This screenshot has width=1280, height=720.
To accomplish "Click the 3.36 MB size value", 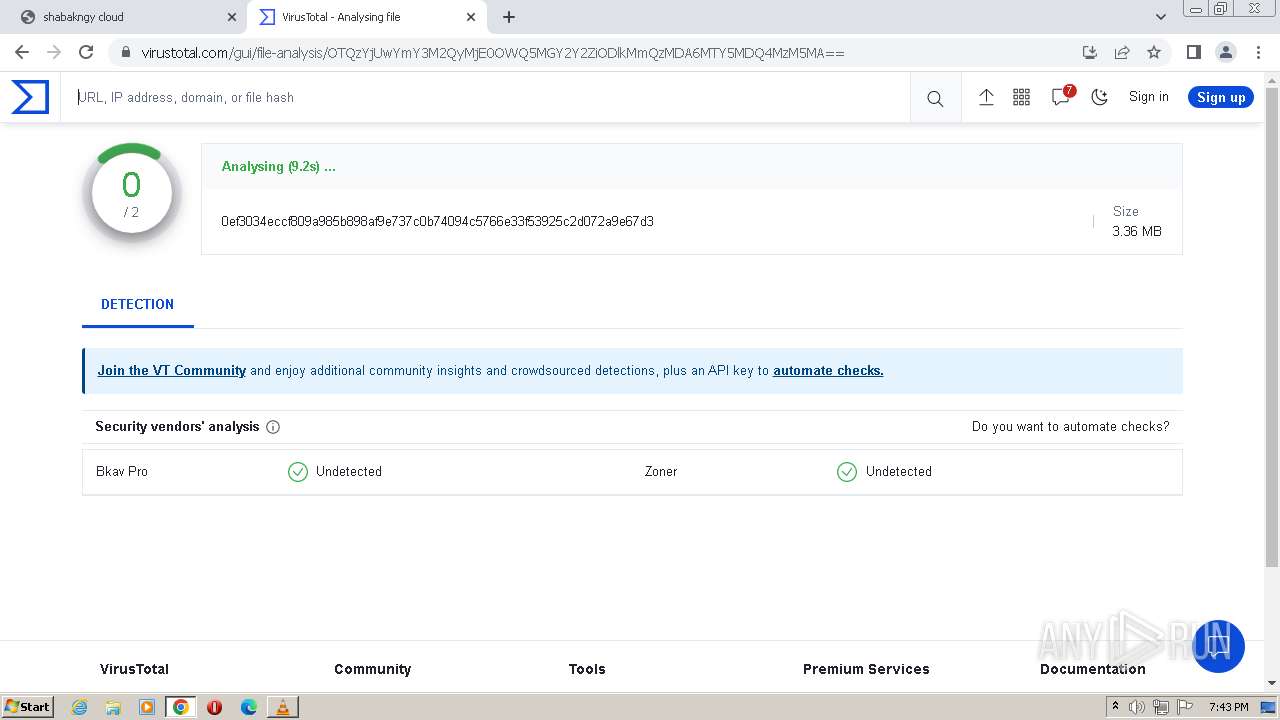I will pyautogui.click(x=1137, y=231).
